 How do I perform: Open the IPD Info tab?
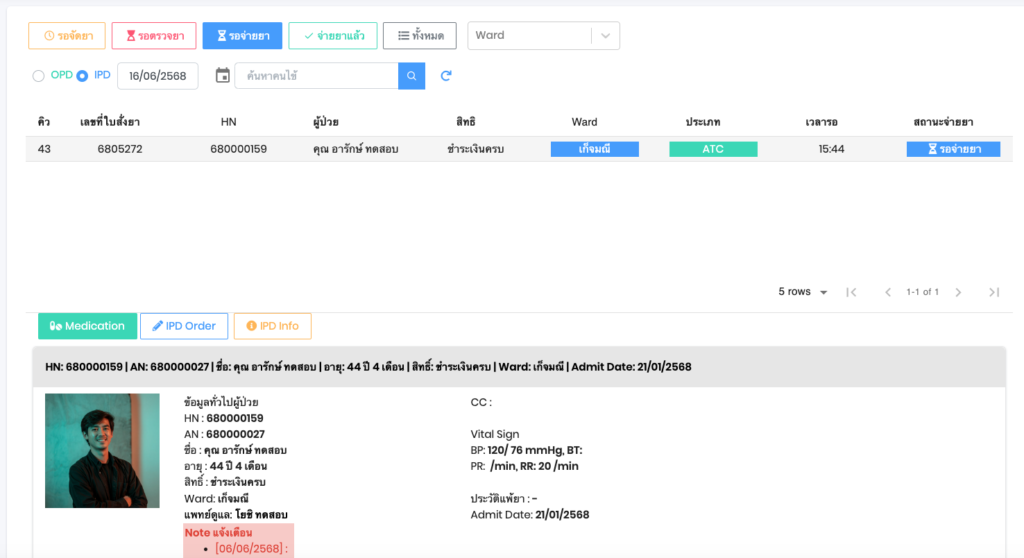coord(273,326)
